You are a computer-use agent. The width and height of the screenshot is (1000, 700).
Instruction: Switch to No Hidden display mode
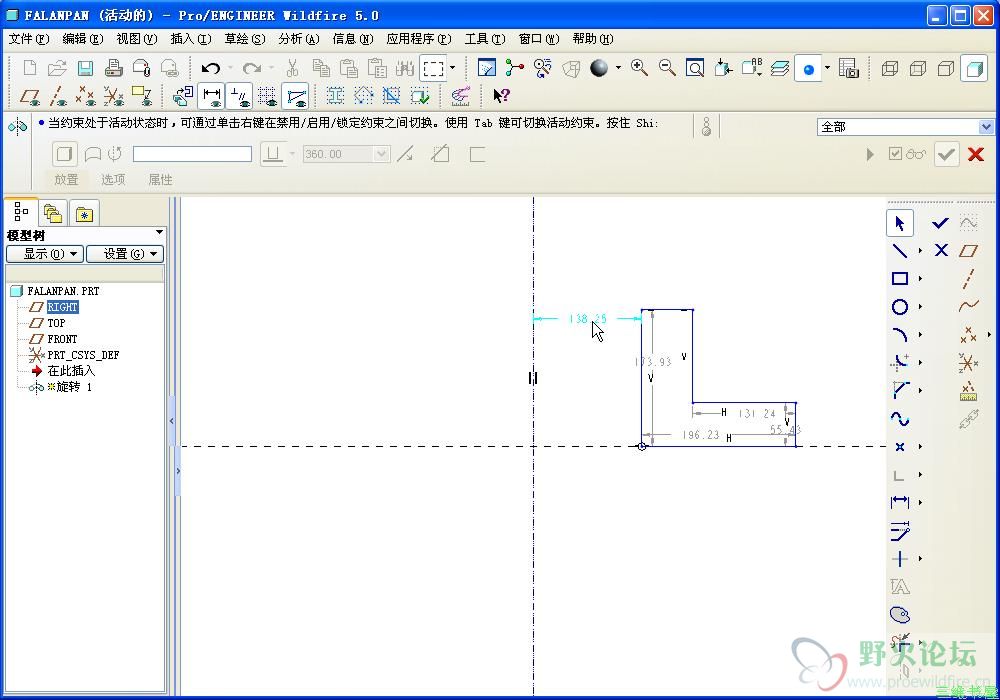[945, 68]
